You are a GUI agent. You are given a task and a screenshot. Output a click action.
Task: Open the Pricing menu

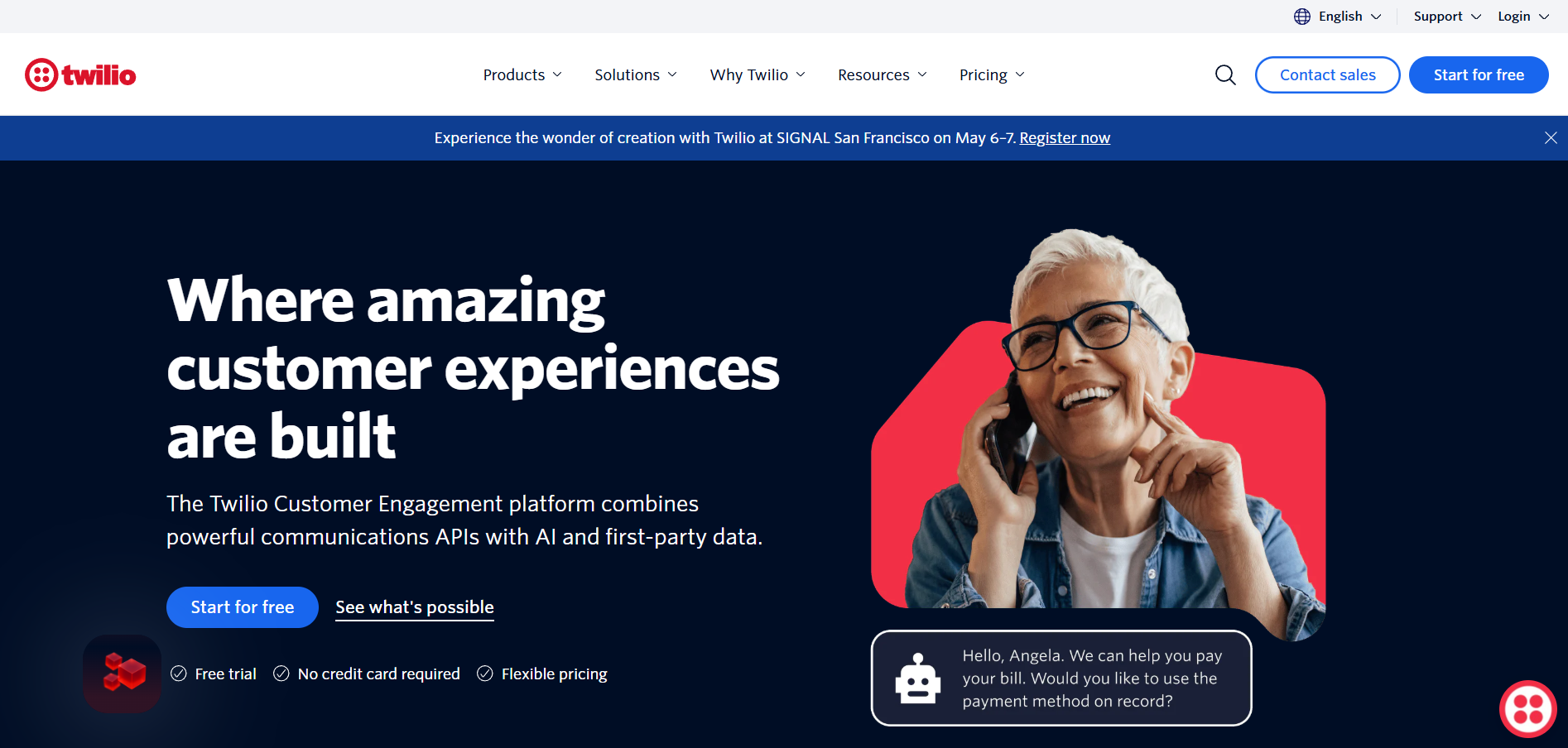coord(992,75)
